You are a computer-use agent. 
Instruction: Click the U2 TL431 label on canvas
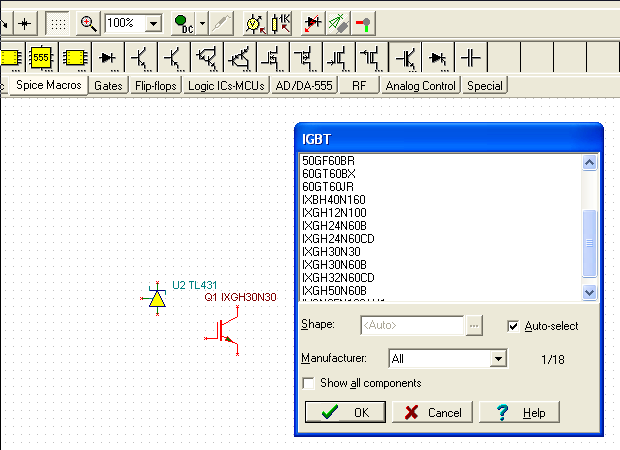click(x=195, y=285)
